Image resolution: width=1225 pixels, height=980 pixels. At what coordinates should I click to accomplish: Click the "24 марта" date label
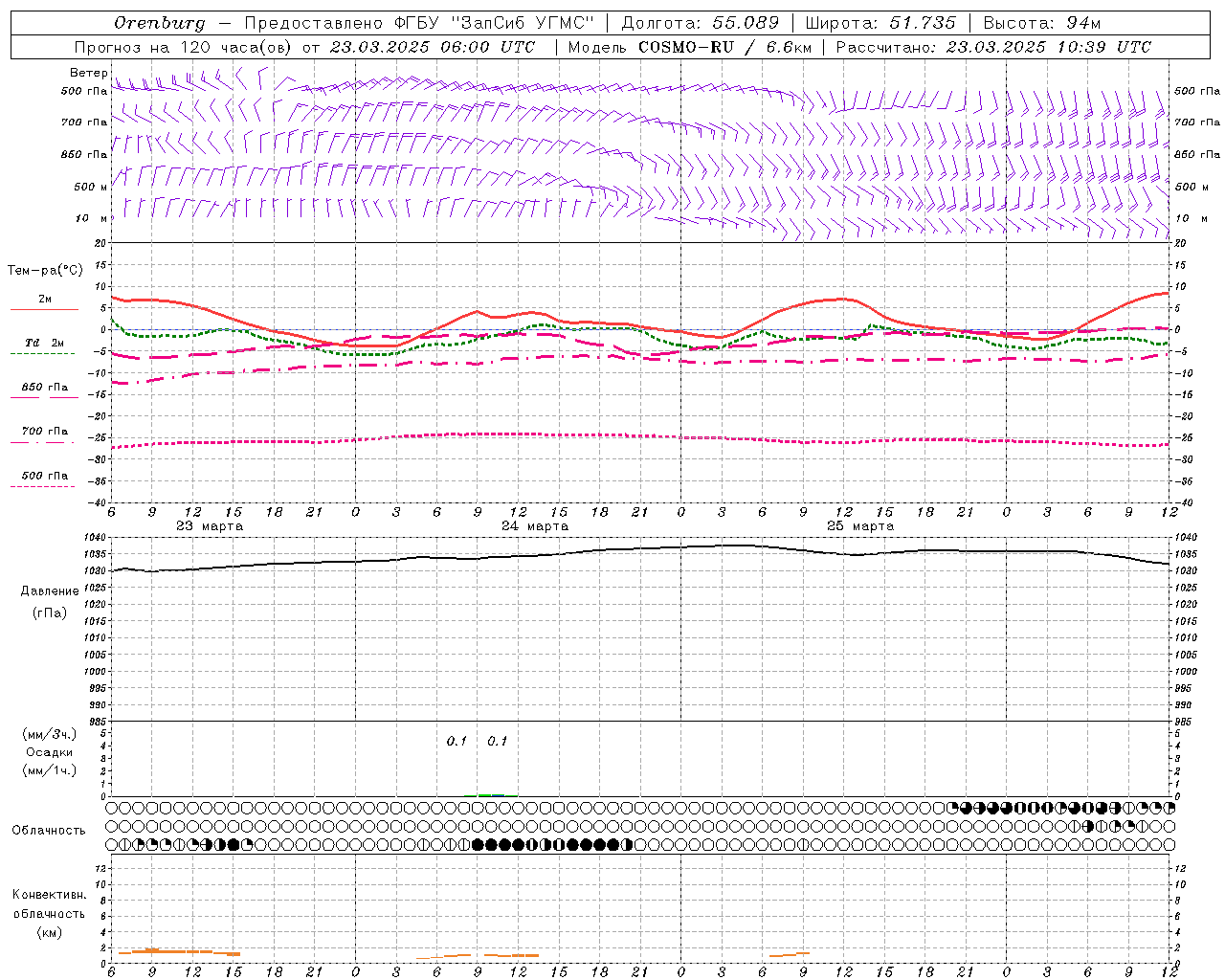[535, 526]
